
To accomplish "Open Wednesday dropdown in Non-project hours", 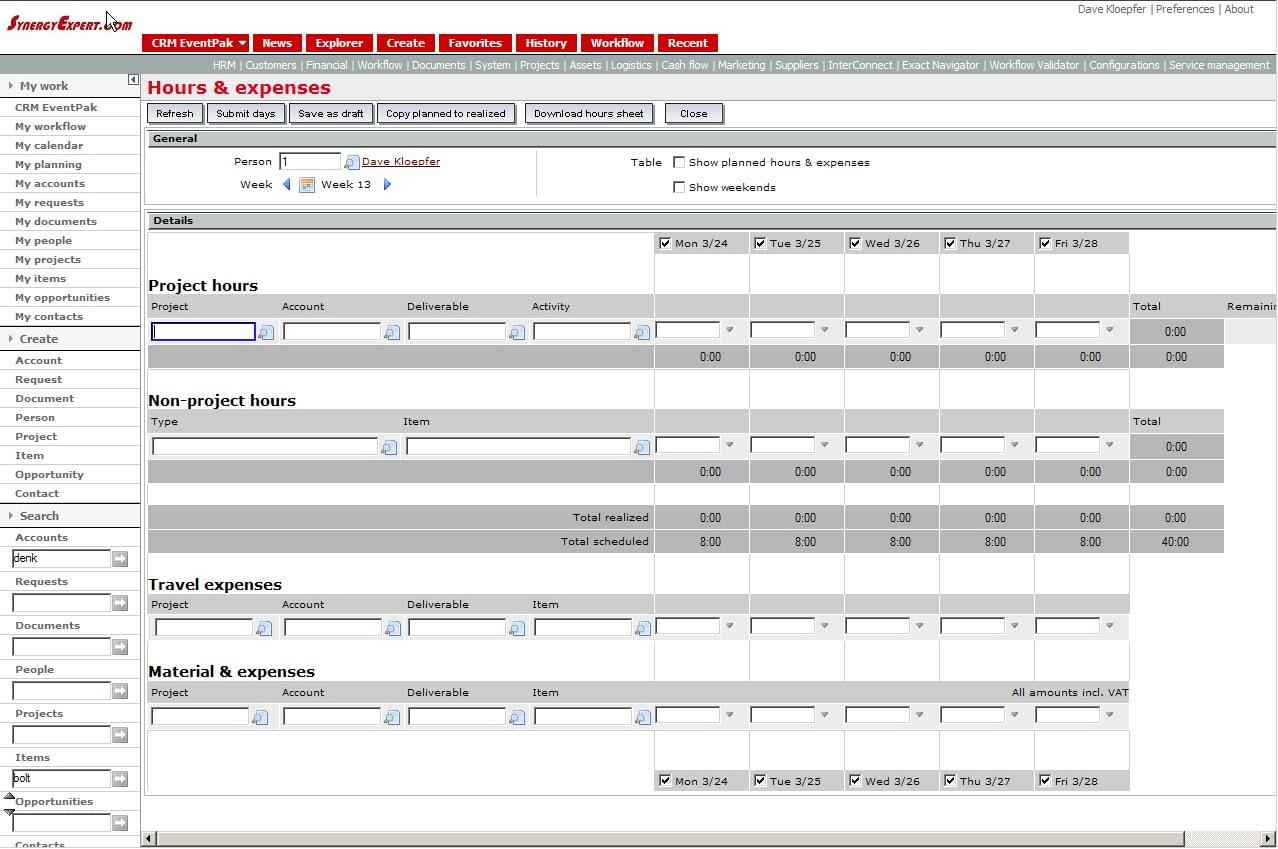I will tap(919, 445).
